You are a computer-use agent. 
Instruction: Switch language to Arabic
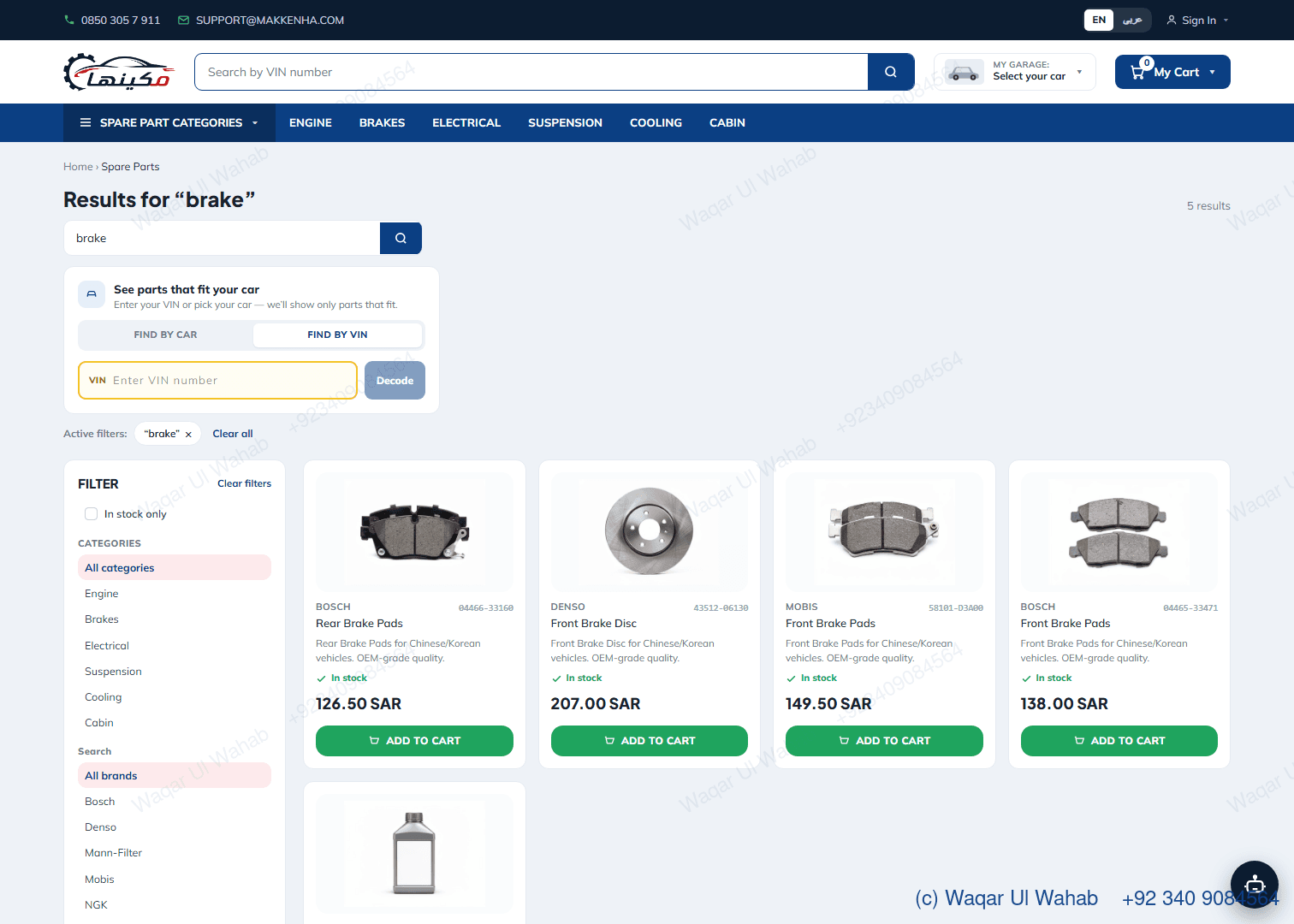click(1132, 20)
